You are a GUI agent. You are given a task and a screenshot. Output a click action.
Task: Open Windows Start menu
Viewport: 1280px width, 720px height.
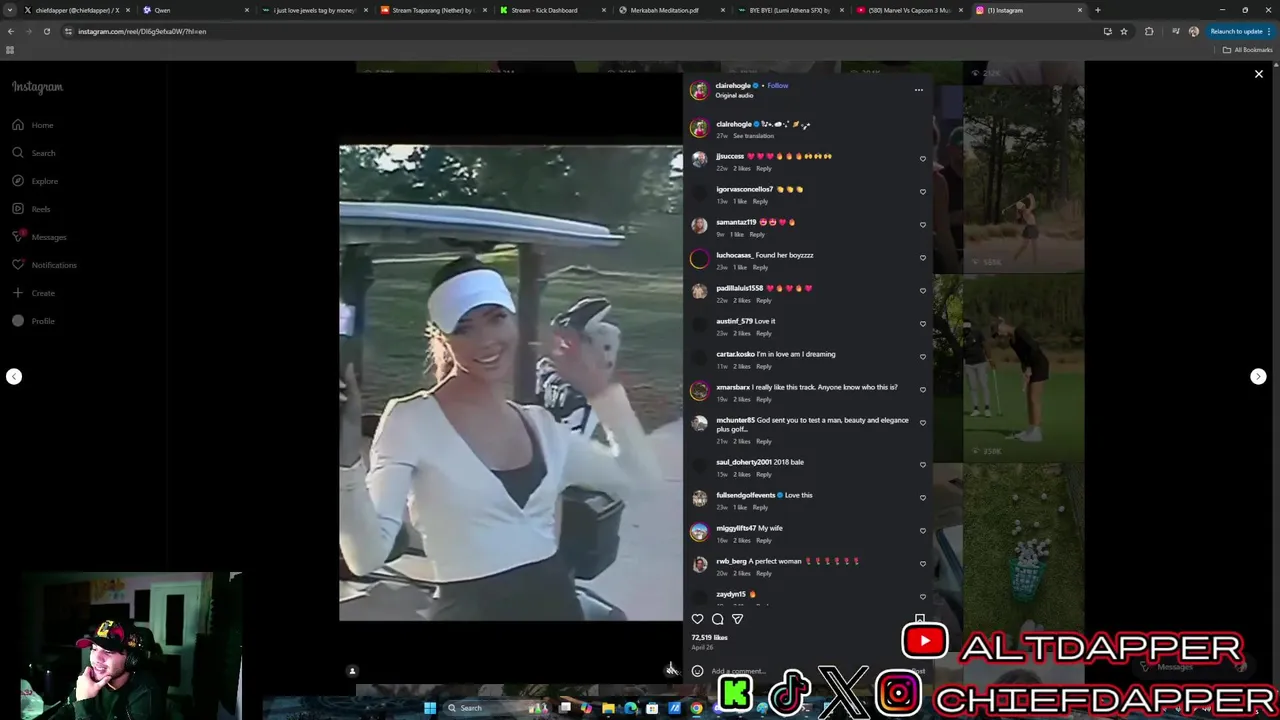(430, 708)
